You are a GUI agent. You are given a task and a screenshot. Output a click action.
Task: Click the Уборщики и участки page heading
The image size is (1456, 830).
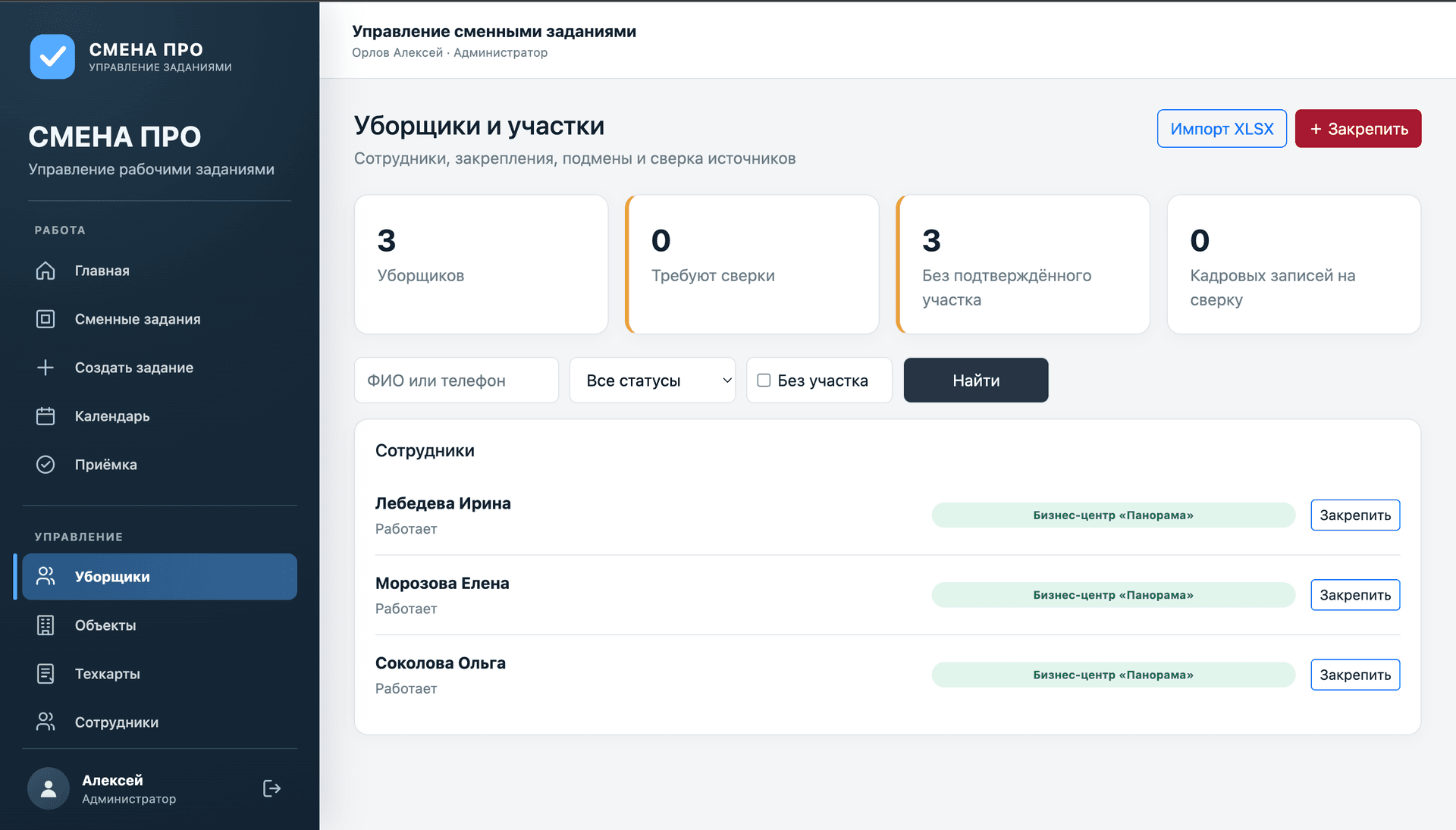479,126
